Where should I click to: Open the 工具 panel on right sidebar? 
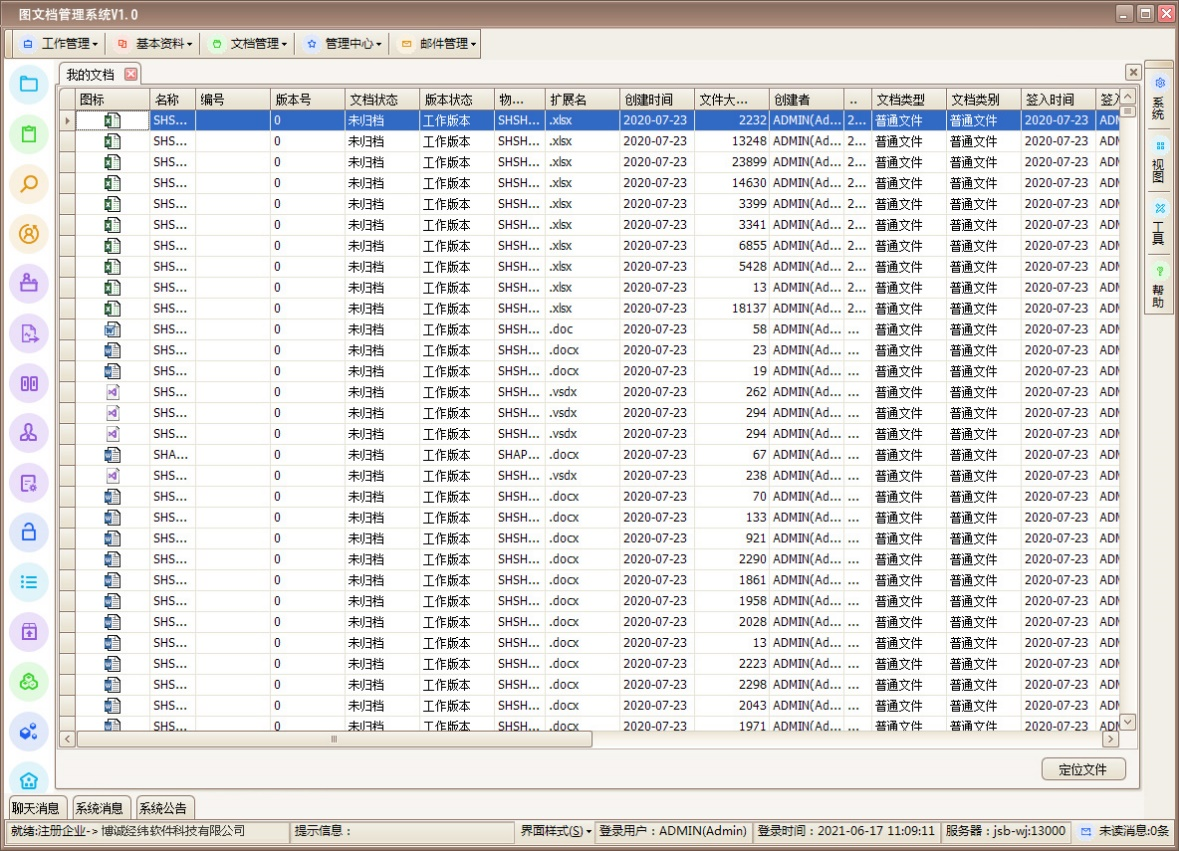coord(1159,223)
